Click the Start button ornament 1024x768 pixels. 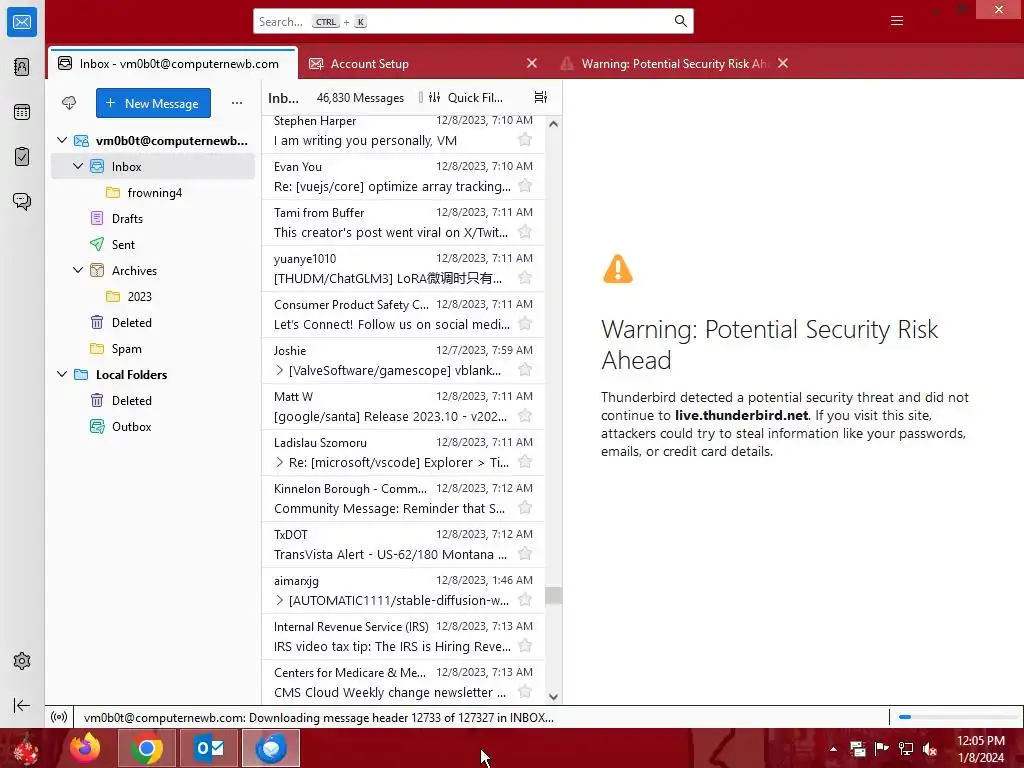[x=25, y=749]
